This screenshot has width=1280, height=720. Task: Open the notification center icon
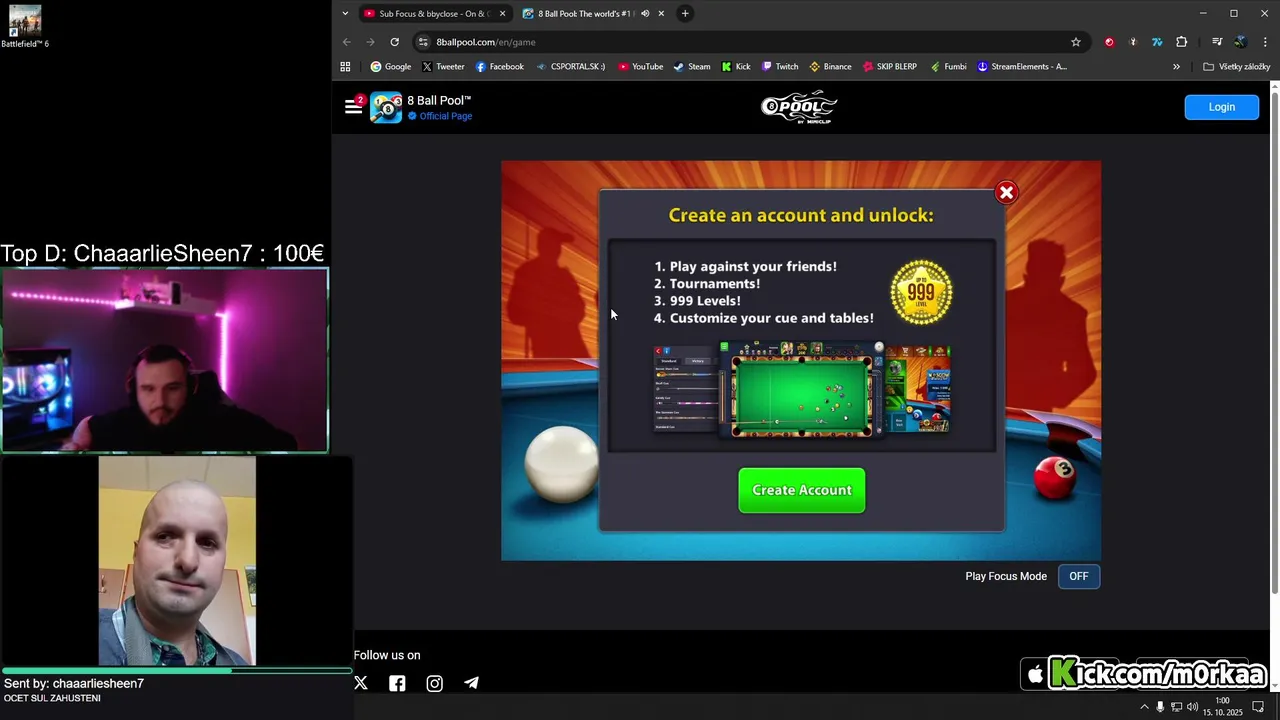coord(1258,707)
